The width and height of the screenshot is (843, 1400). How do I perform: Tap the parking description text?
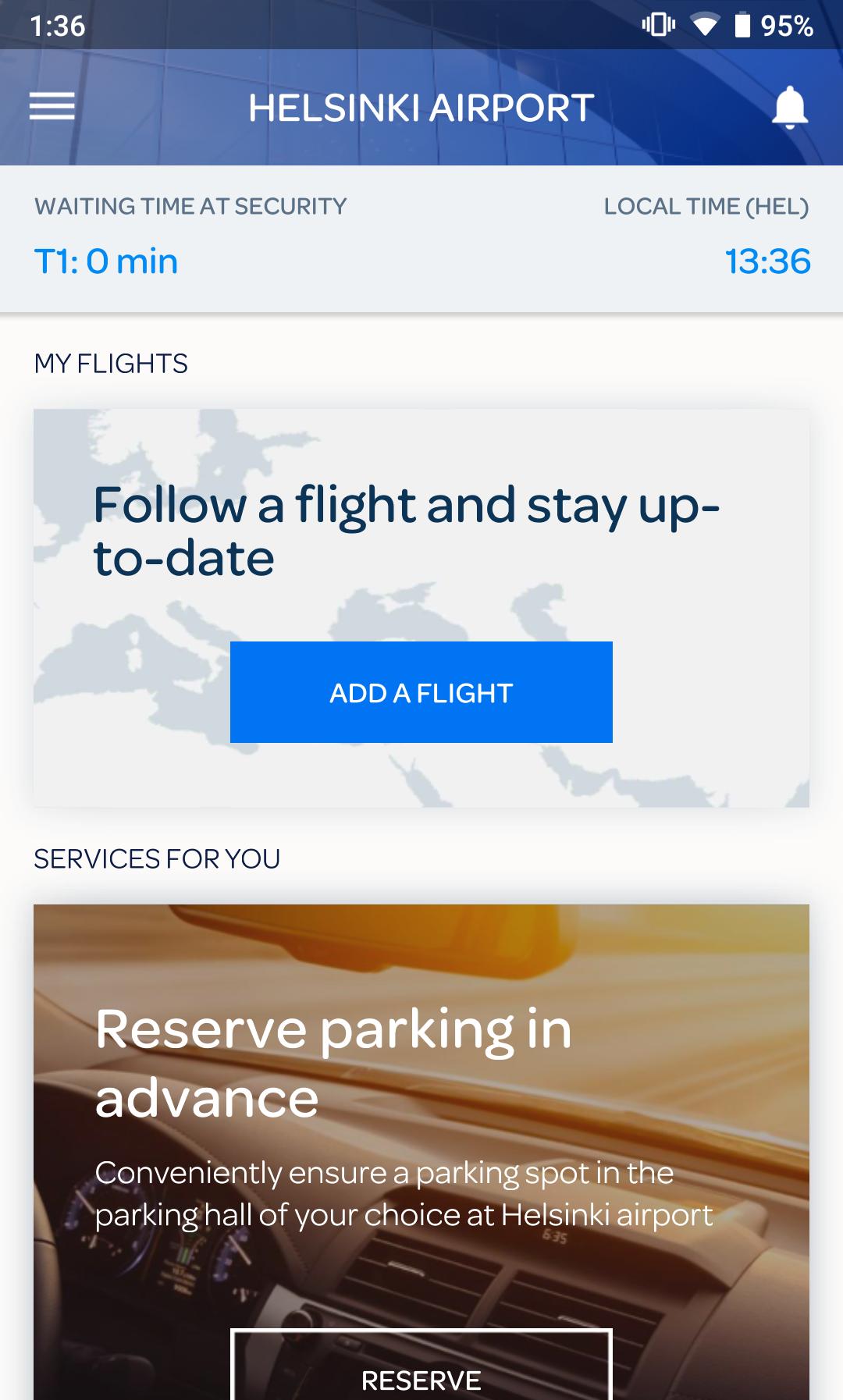(404, 1194)
